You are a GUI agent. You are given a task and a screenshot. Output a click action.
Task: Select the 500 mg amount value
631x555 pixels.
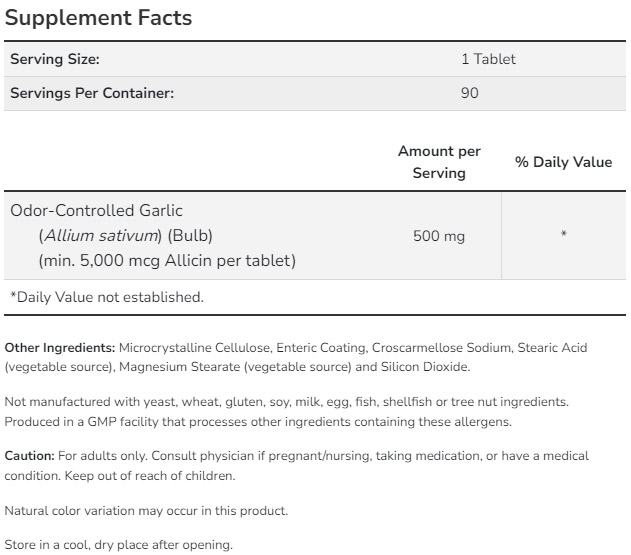(439, 236)
